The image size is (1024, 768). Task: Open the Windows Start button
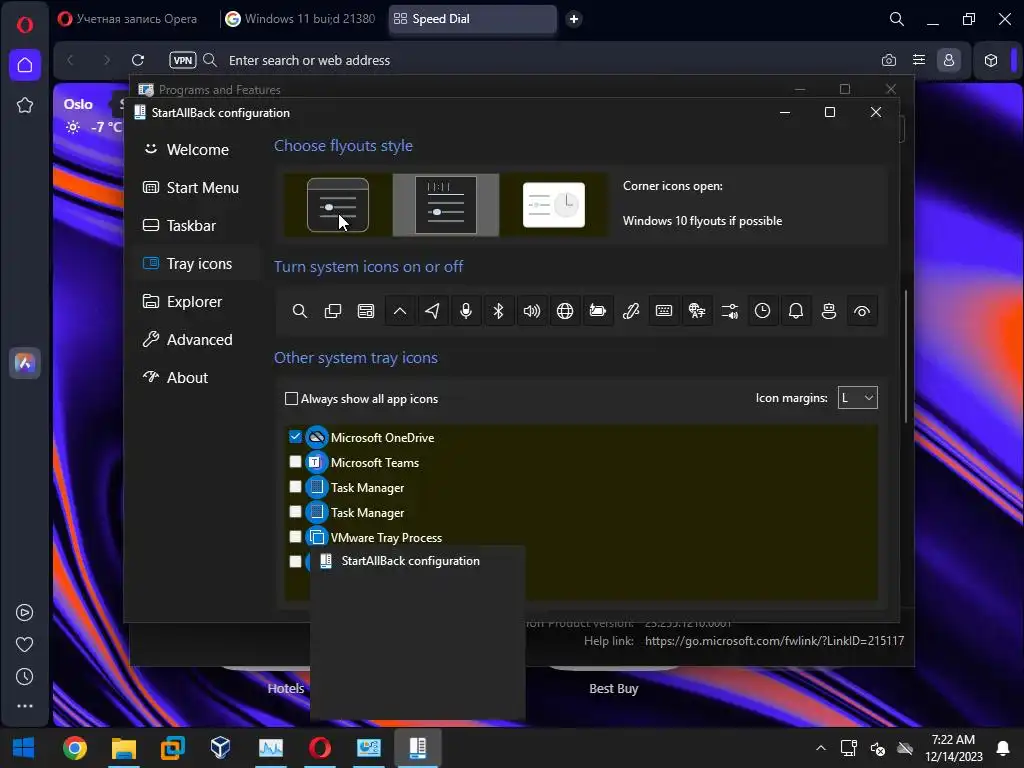(24, 748)
